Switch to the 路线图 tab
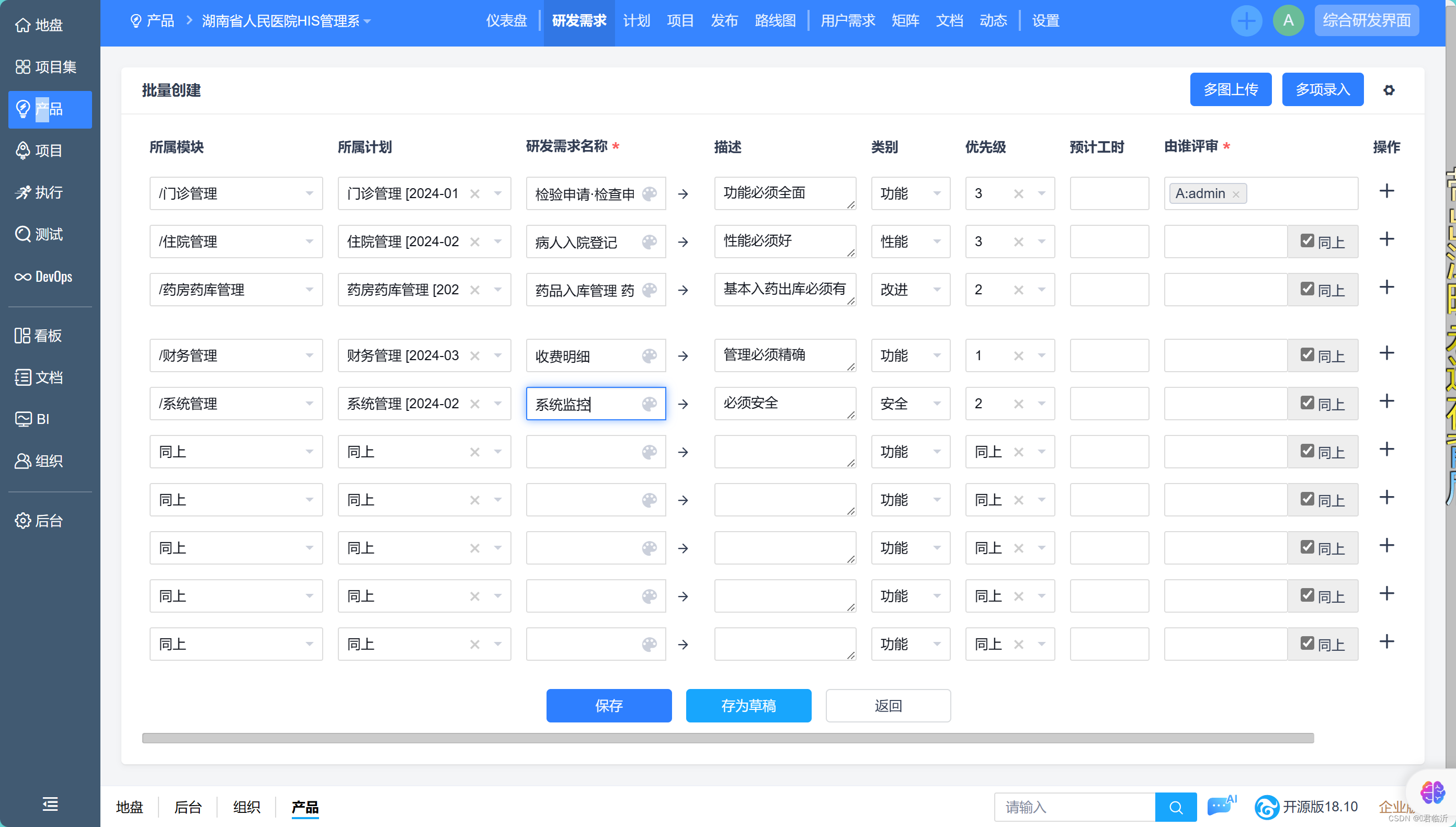The height and width of the screenshot is (827, 1456). [x=775, y=21]
